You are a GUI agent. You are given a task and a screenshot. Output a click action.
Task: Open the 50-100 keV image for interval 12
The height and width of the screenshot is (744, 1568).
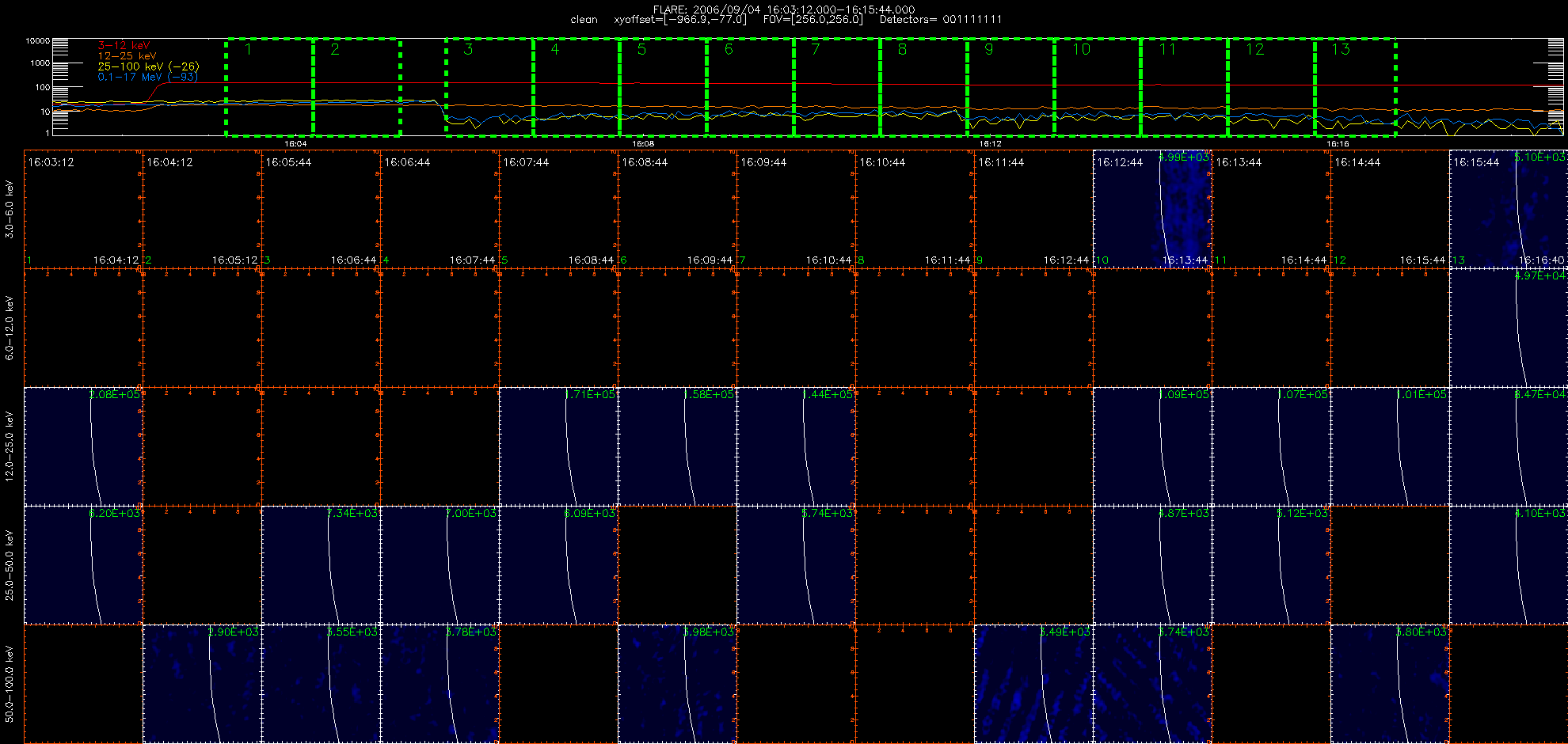(x=1390, y=684)
